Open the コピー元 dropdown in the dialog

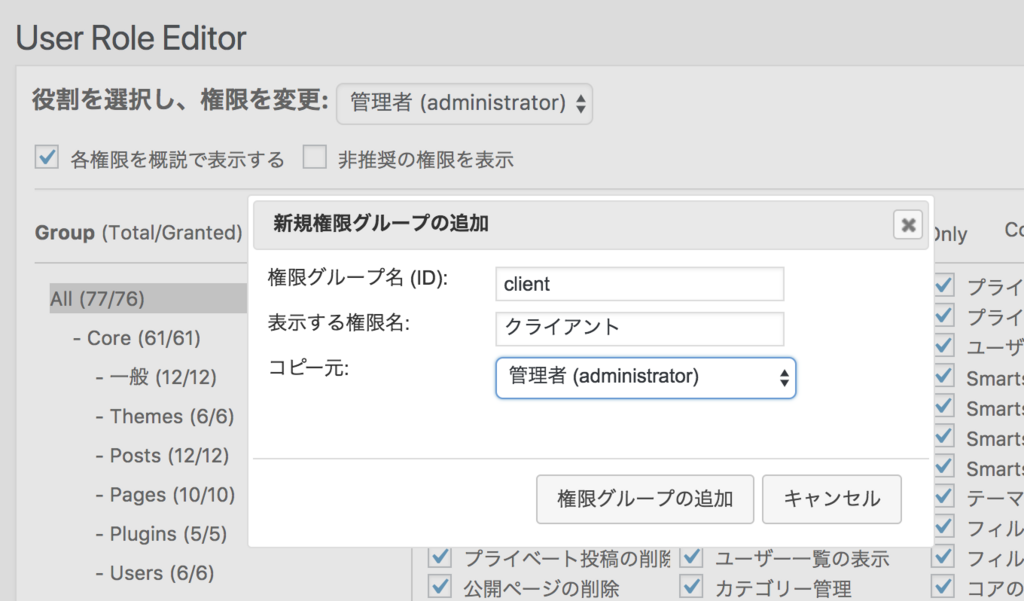pos(646,378)
